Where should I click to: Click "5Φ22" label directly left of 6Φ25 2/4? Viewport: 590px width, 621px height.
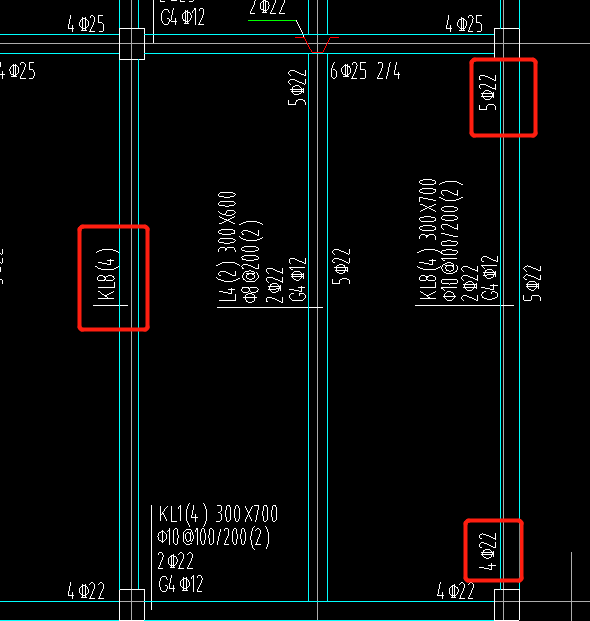click(297, 88)
